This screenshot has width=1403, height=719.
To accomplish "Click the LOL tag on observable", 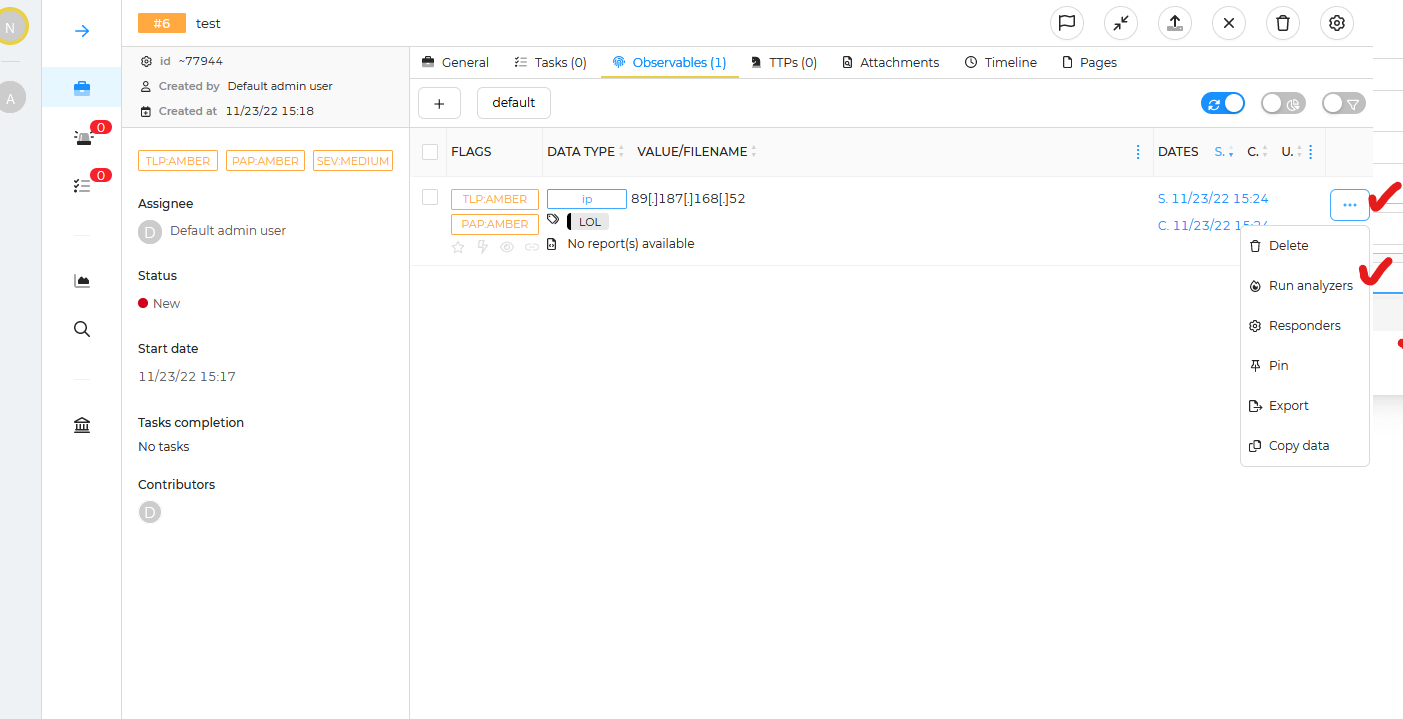I will [589, 222].
